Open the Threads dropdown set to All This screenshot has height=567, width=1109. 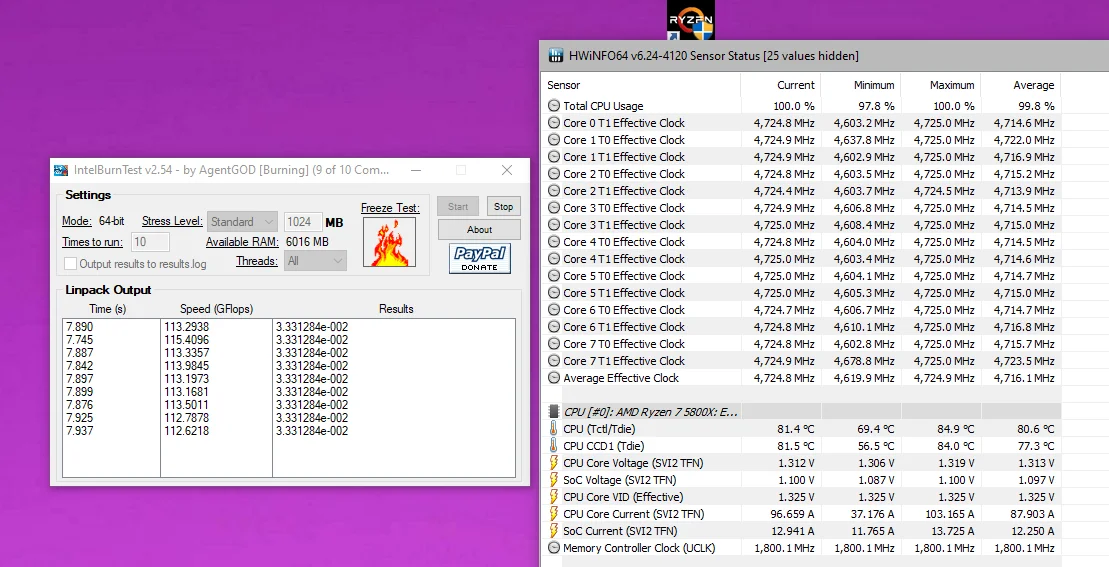(x=315, y=261)
